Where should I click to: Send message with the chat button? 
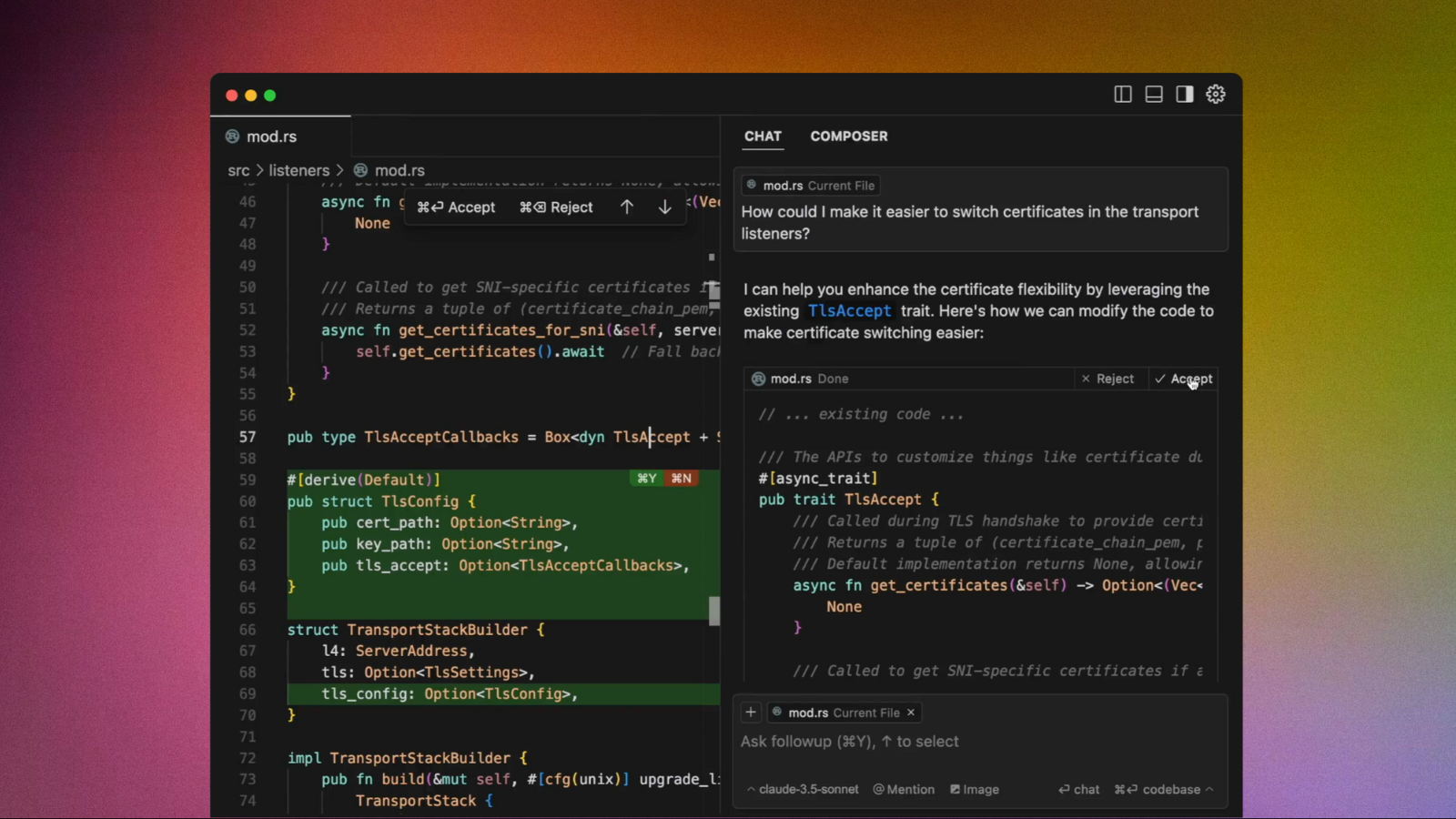(x=1079, y=790)
